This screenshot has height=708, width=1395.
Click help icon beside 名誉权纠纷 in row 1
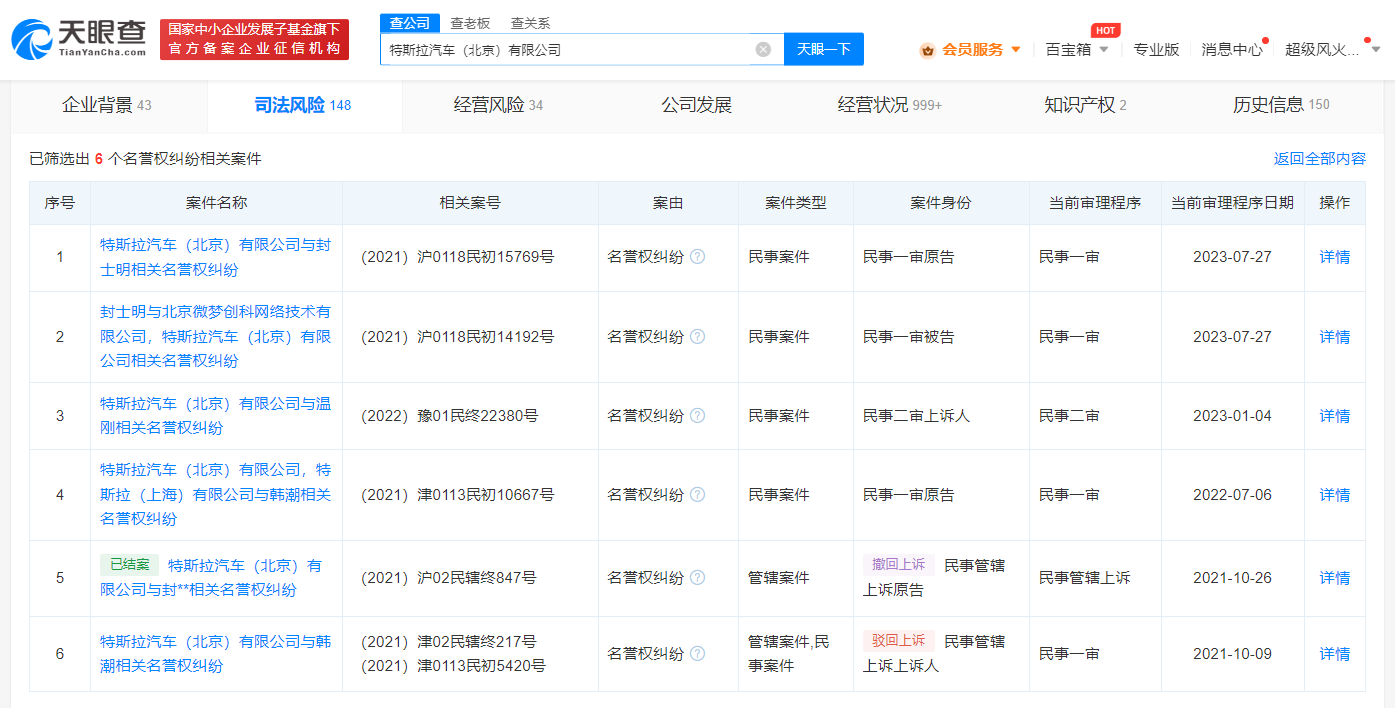pos(698,257)
